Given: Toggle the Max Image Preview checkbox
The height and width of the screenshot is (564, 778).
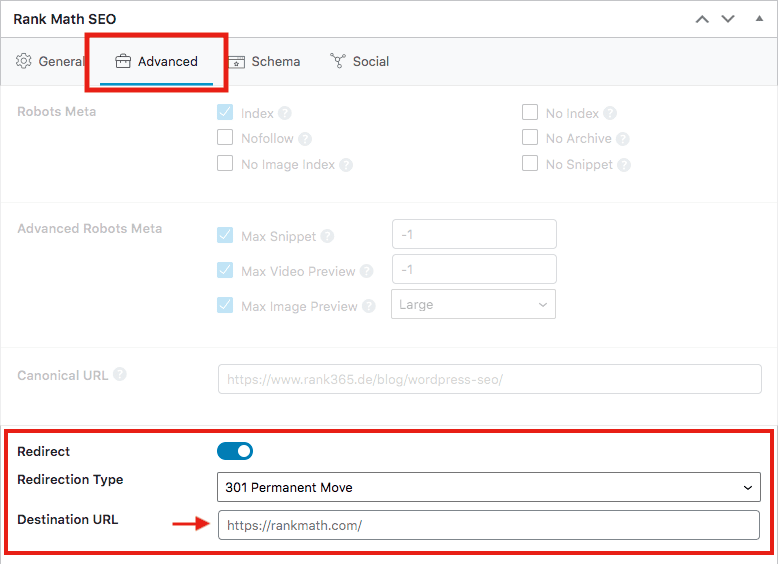Looking at the screenshot, I should [225, 305].
